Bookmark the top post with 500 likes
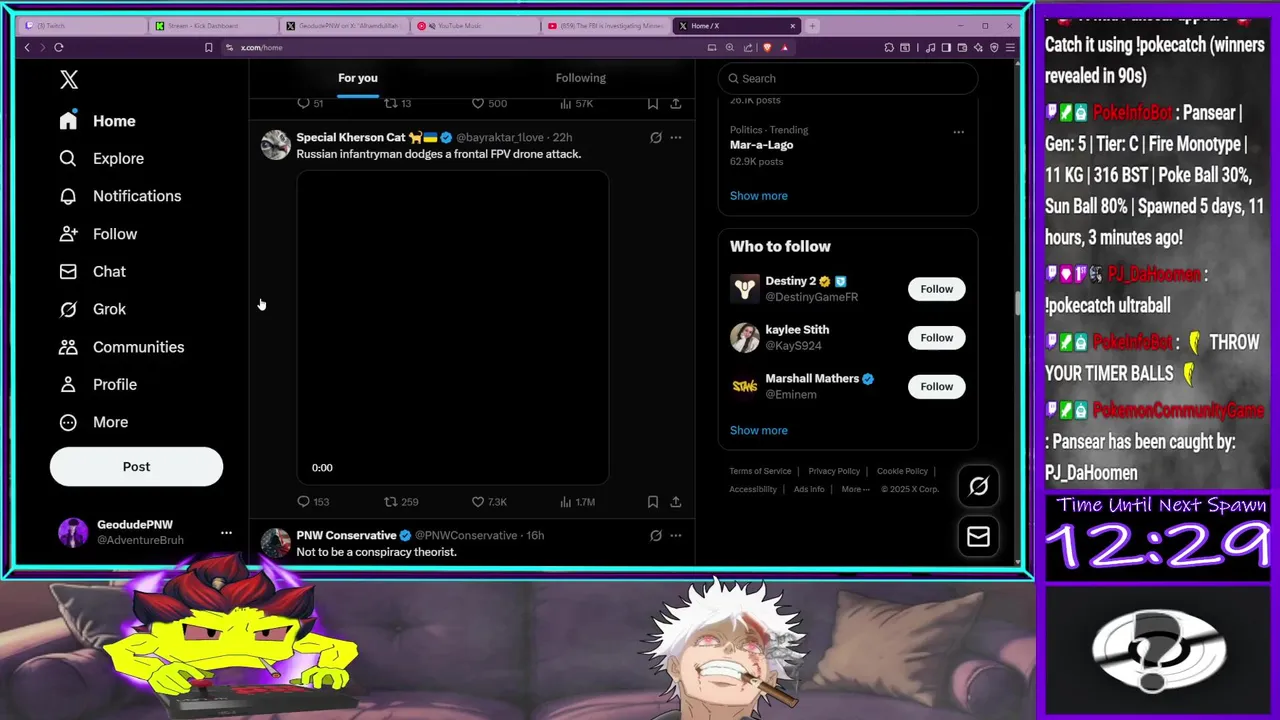This screenshot has height=720, width=1280. point(653,104)
